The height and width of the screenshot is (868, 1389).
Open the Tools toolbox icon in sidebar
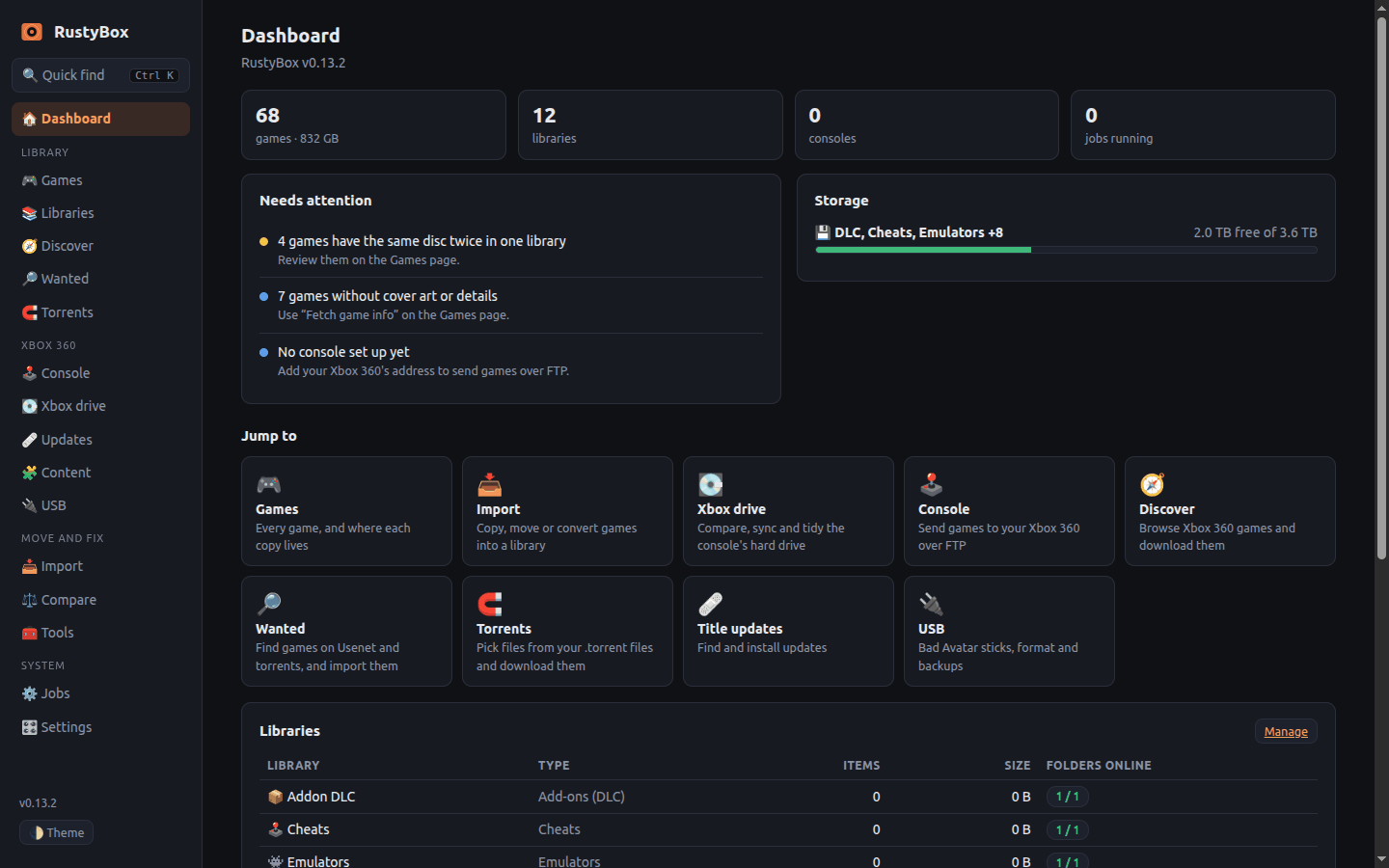(30, 633)
